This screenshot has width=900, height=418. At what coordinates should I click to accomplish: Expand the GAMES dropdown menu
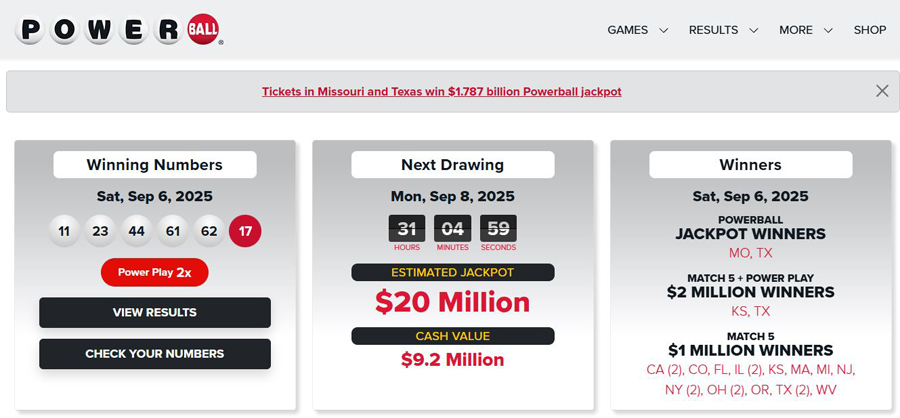(638, 30)
